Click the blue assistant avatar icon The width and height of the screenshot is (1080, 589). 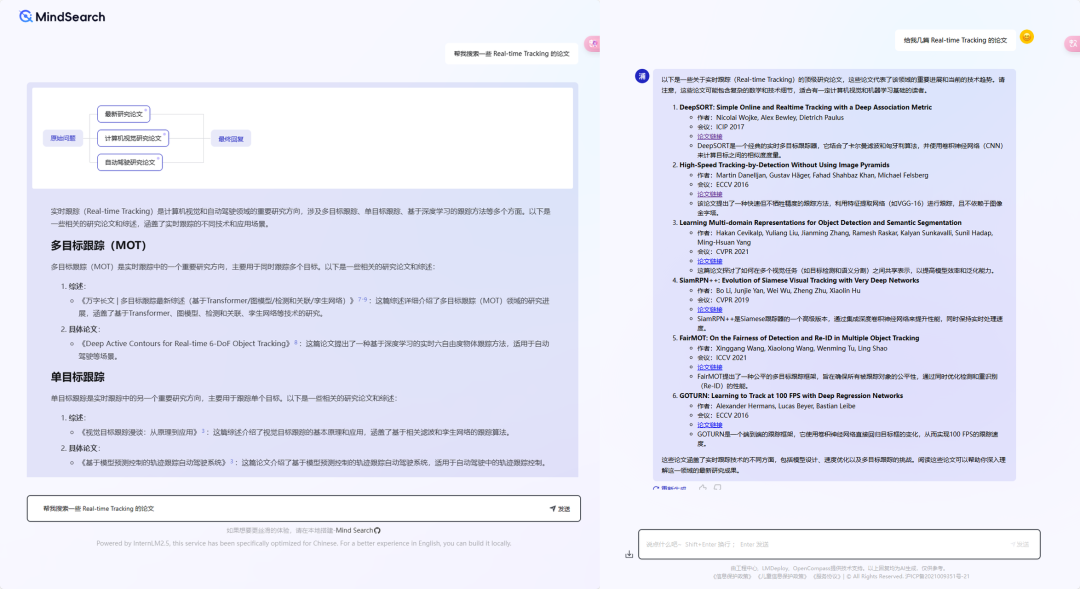[x=642, y=76]
